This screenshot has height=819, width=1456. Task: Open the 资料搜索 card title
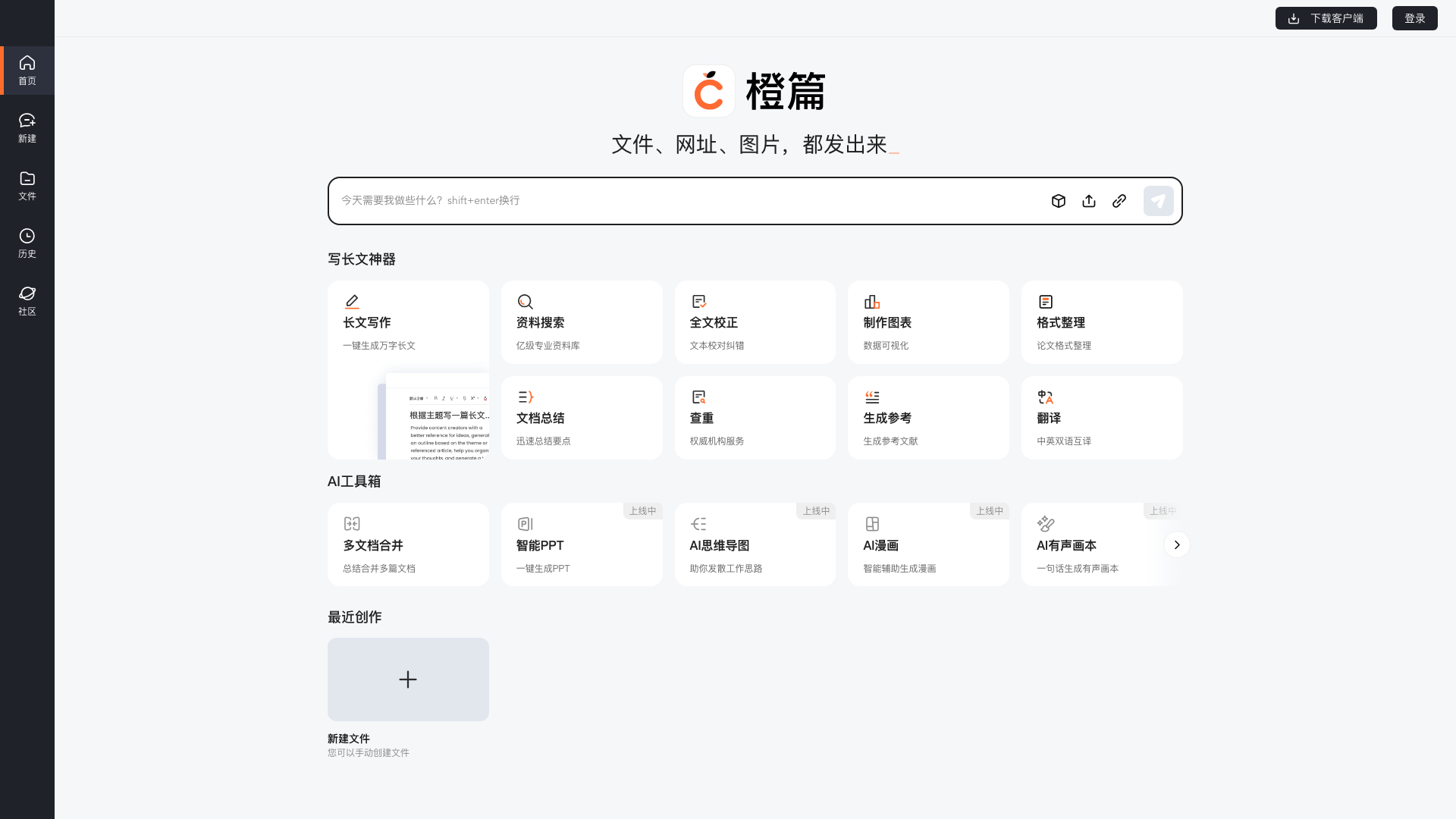(541, 323)
